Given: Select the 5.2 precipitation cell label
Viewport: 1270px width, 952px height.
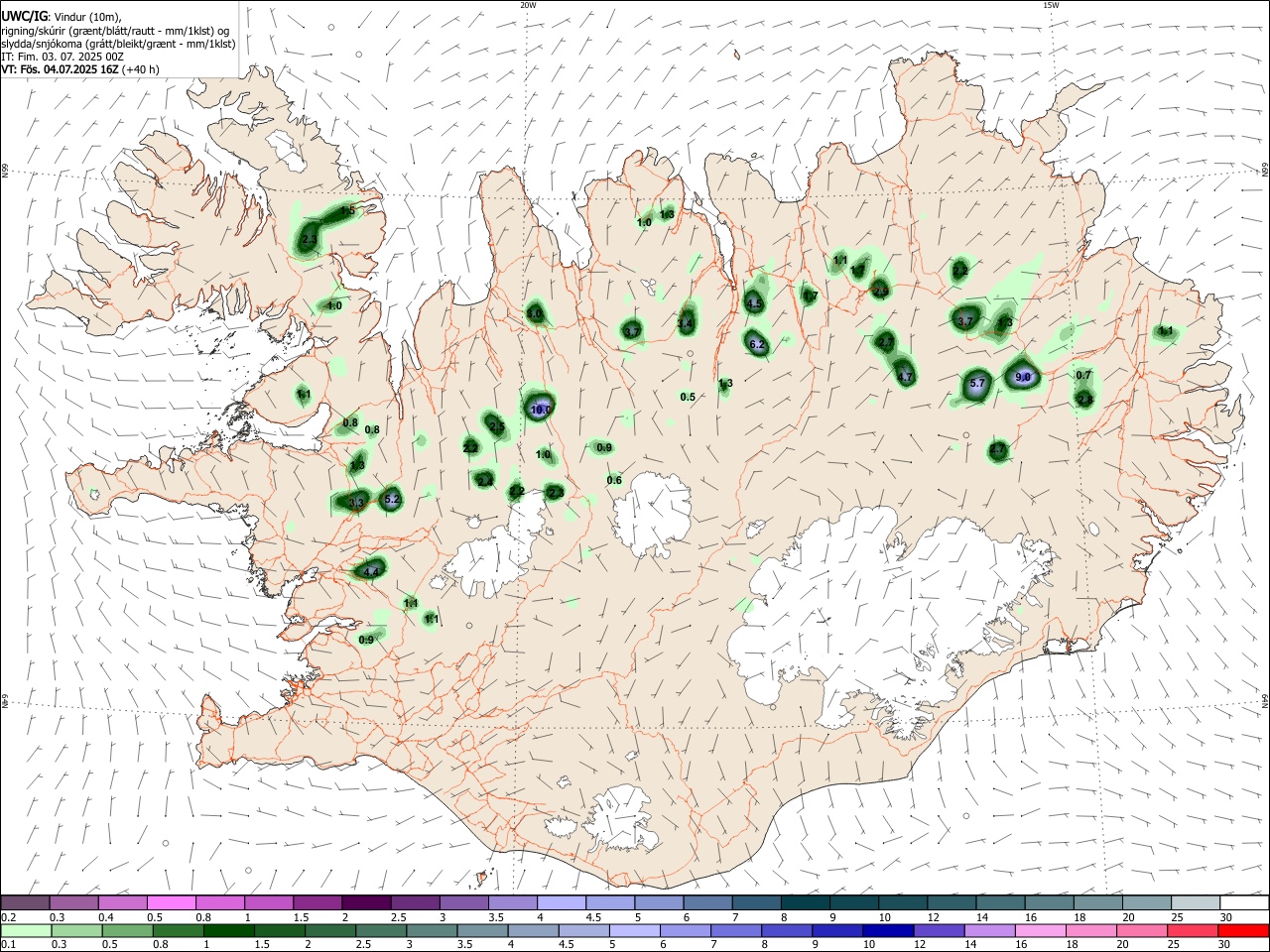Looking at the screenshot, I should coord(392,500).
